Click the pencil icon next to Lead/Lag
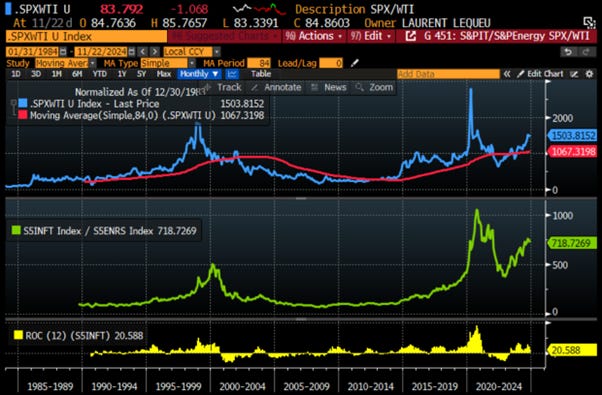602x395 pixels. click(x=355, y=63)
